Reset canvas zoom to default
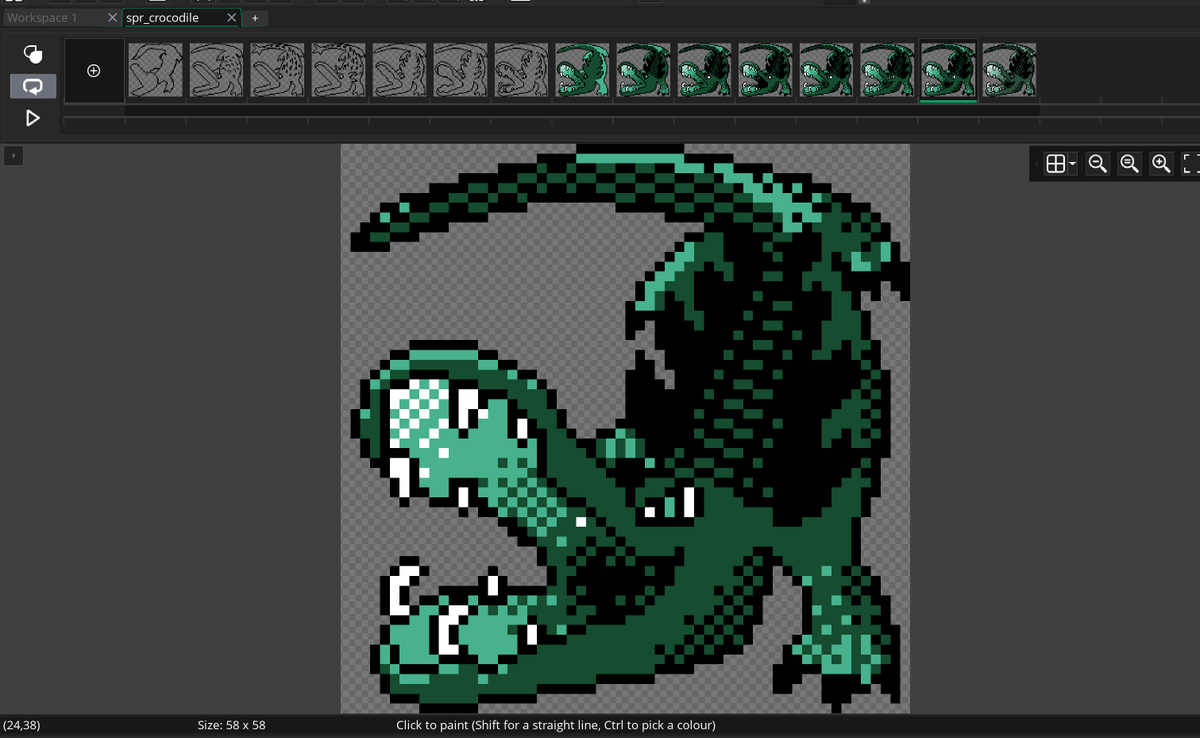The image size is (1200, 738). 1129,164
